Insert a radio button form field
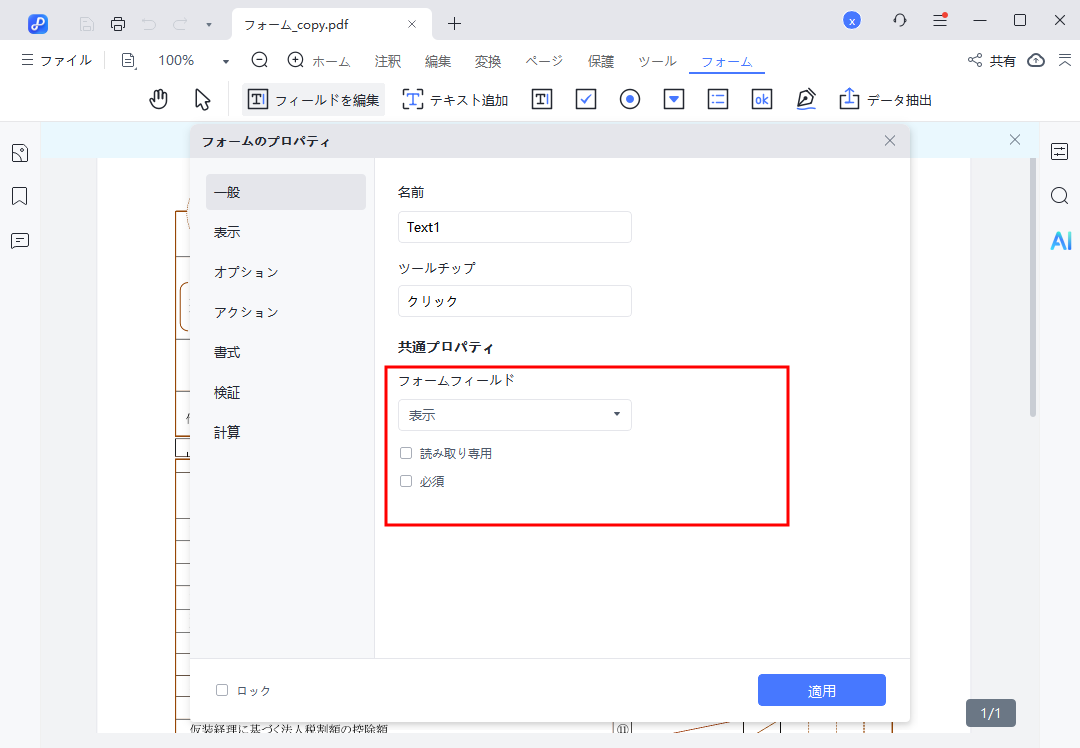The width and height of the screenshot is (1080, 748). (629, 99)
